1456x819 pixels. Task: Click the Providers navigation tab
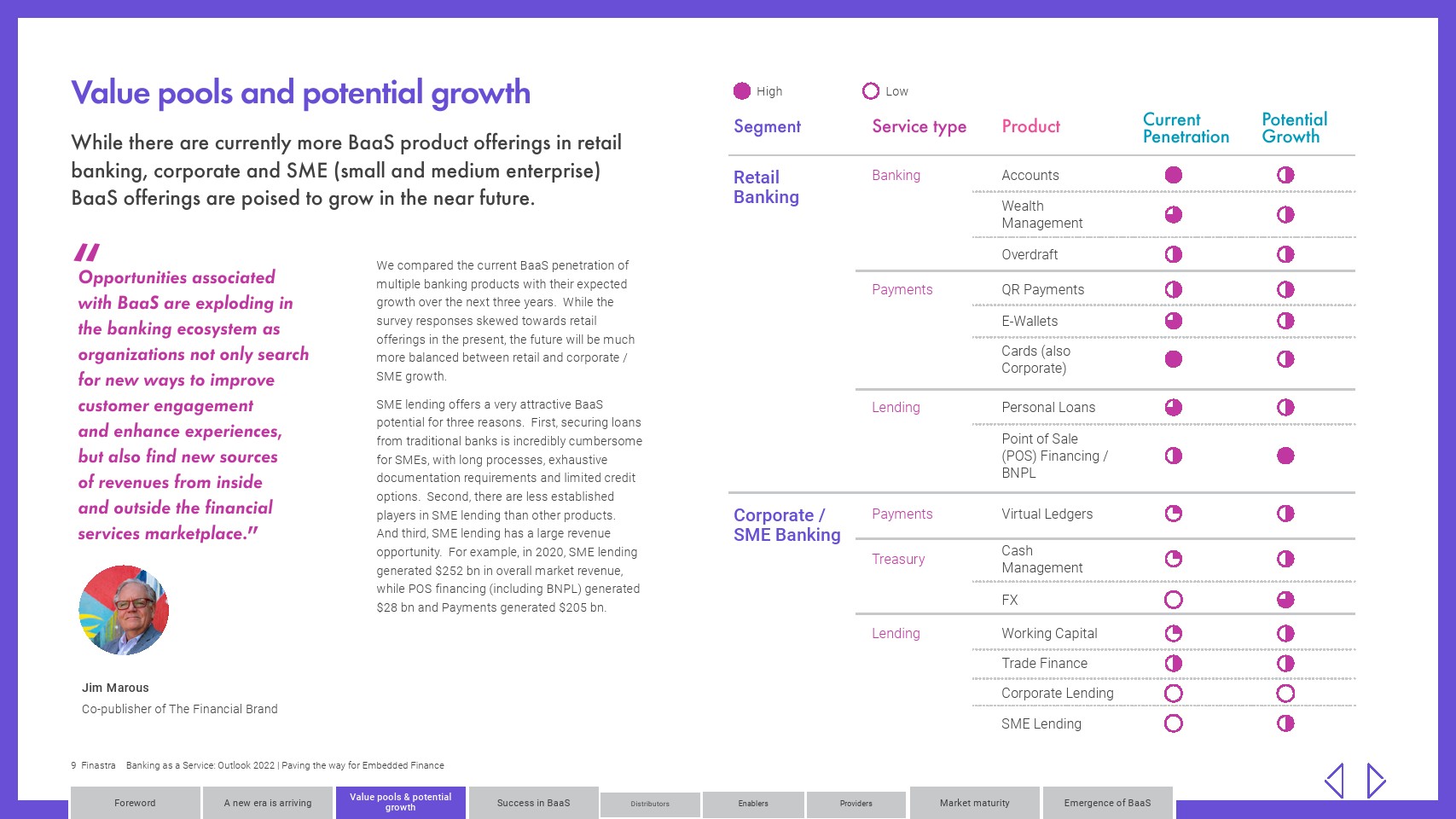coord(856,804)
